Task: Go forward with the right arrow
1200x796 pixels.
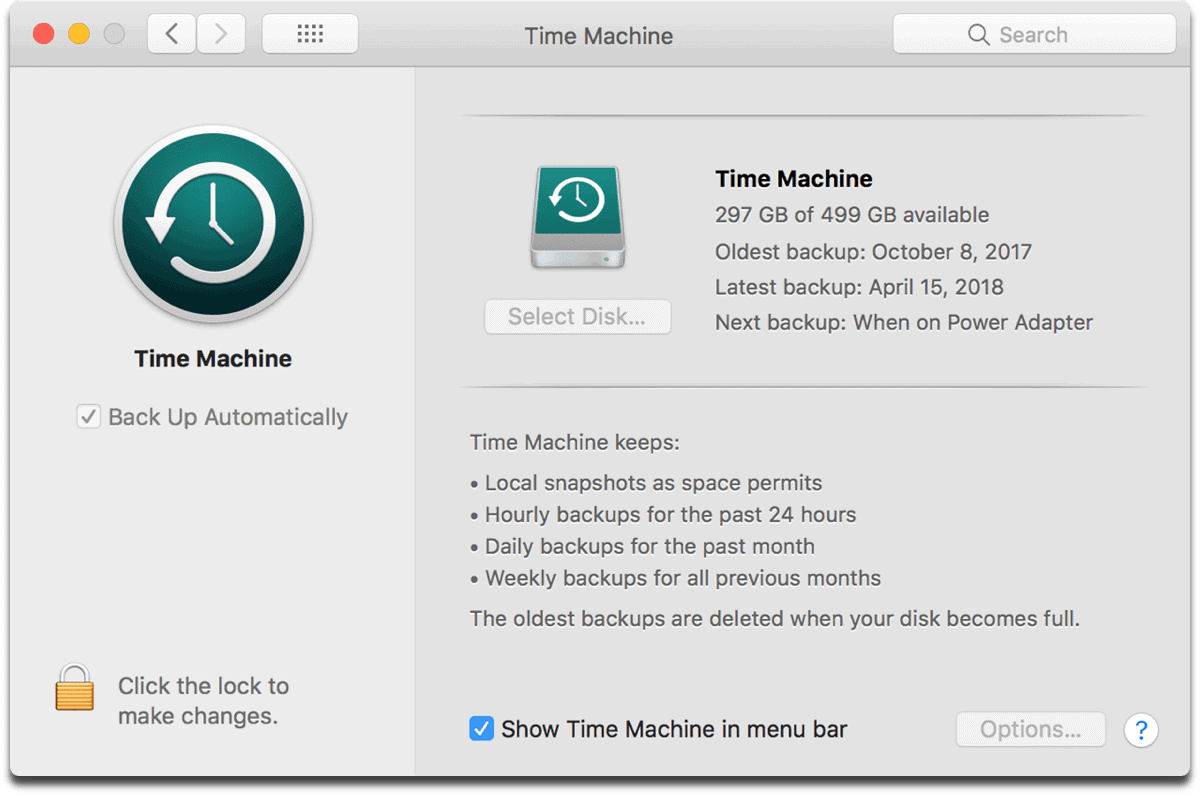Action: (221, 35)
